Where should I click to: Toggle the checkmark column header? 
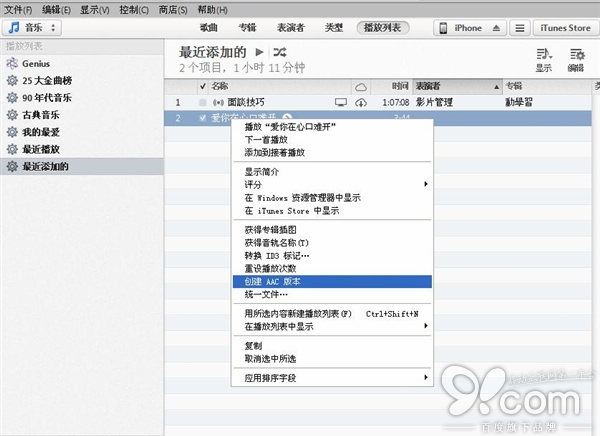(x=203, y=87)
